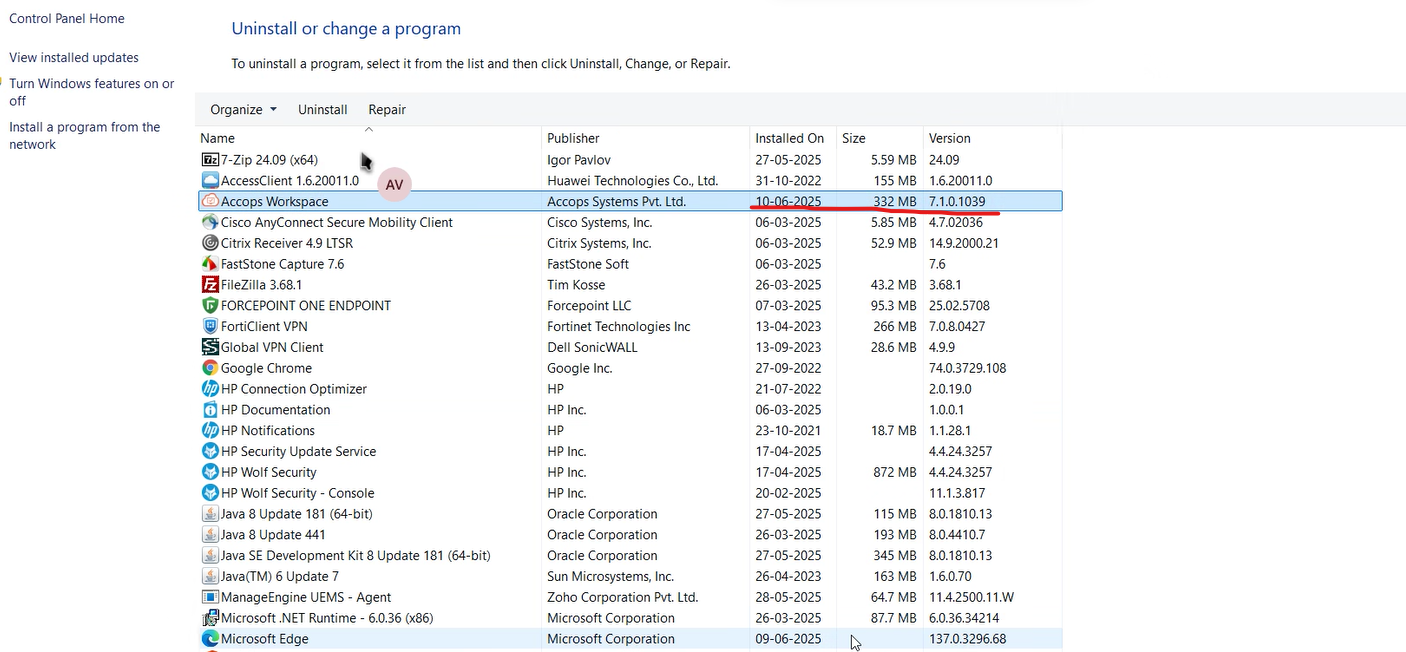Click publisher Sun Microsystems, Inc.

click(610, 577)
